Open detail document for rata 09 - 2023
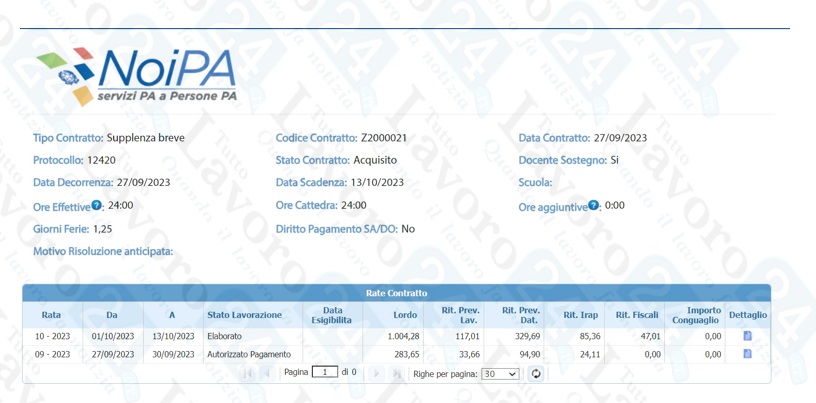Viewport: 816px width, 403px height. point(747,354)
